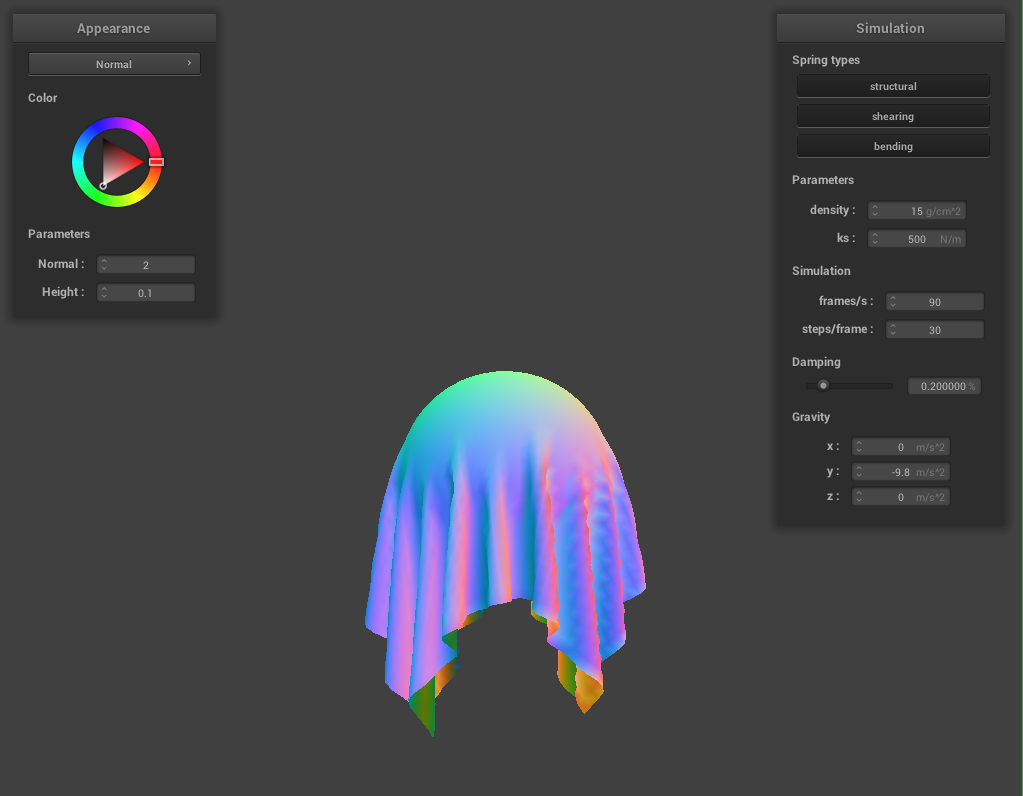Click the color triangle picker dot
The image size is (1023, 796).
coord(103,186)
